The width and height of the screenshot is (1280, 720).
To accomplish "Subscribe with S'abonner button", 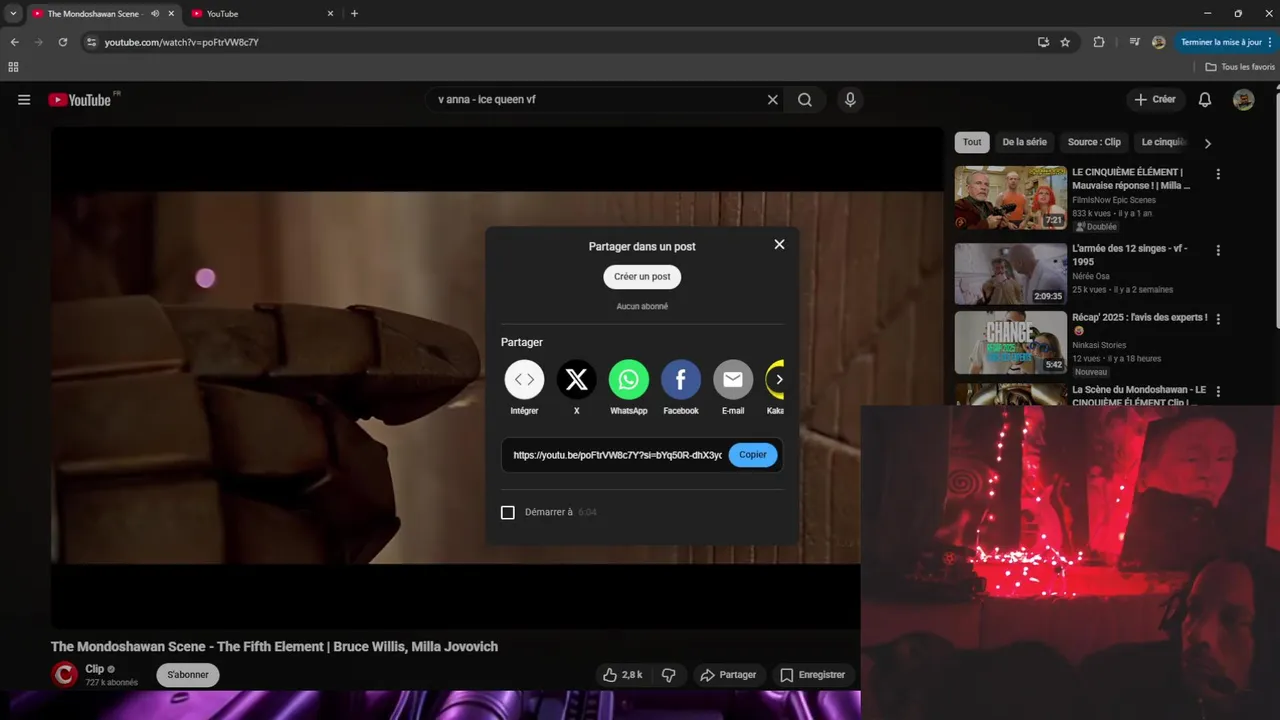I will pos(188,675).
